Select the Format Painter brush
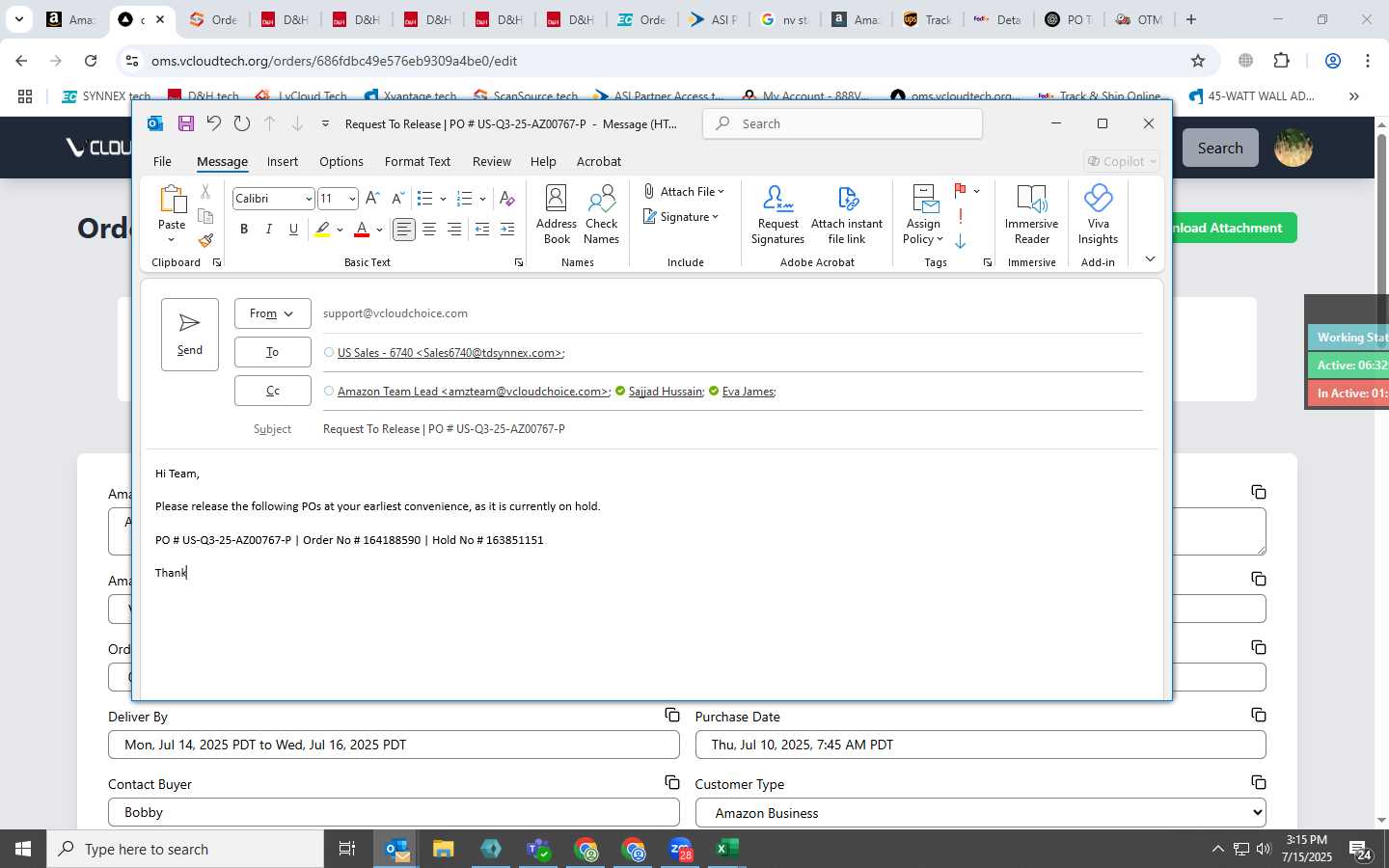 point(205,240)
